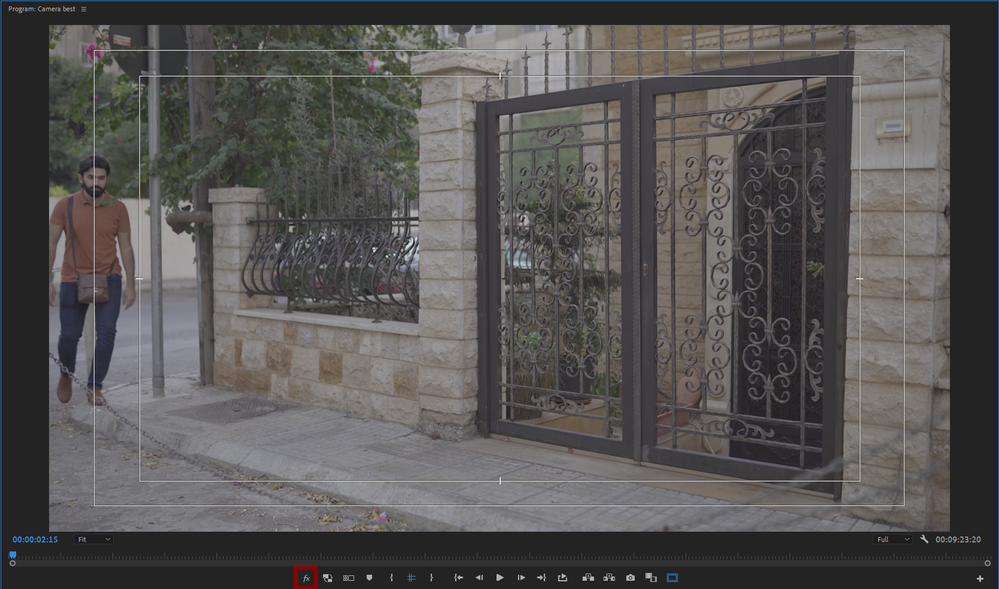Image resolution: width=999 pixels, height=589 pixels.
Task: Toggle Global FX Mute button
Action: pyautogui.click(x=306, y=578)
